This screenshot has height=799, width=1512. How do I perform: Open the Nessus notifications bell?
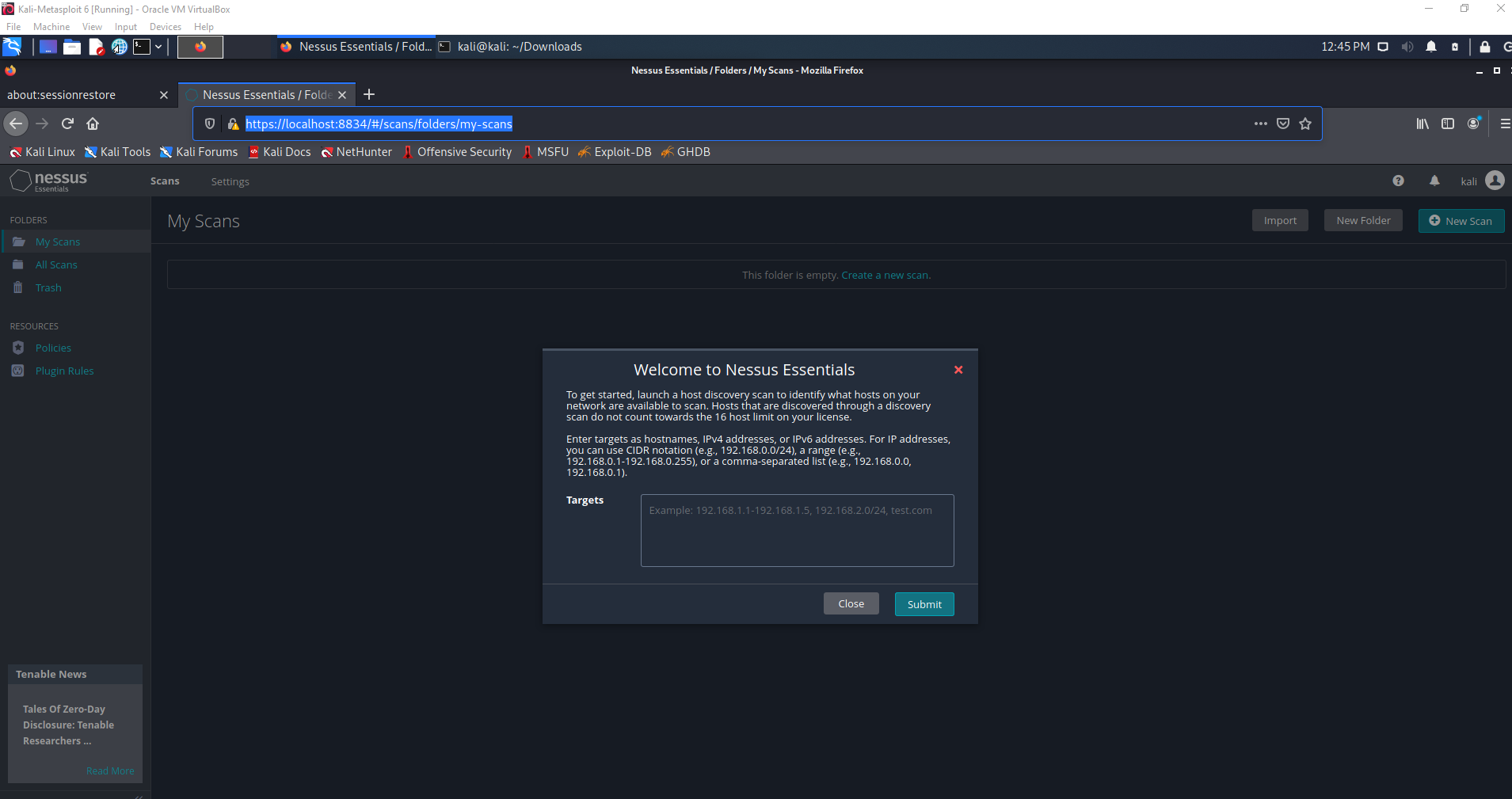pos(1434,181)
